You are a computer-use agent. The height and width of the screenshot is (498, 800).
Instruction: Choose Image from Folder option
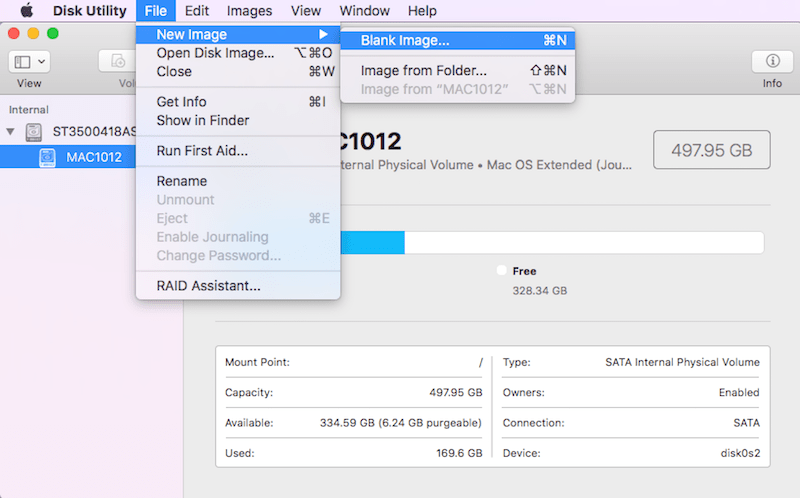tap(458, 70)
